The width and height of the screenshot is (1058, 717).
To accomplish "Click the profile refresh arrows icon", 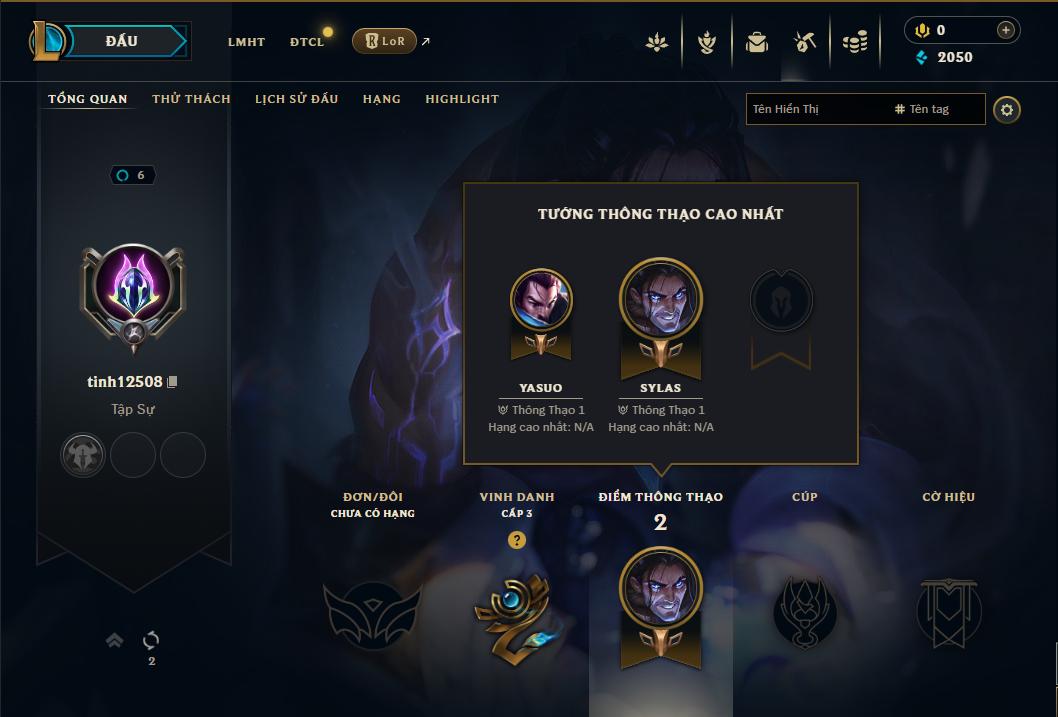I will 151,639.
